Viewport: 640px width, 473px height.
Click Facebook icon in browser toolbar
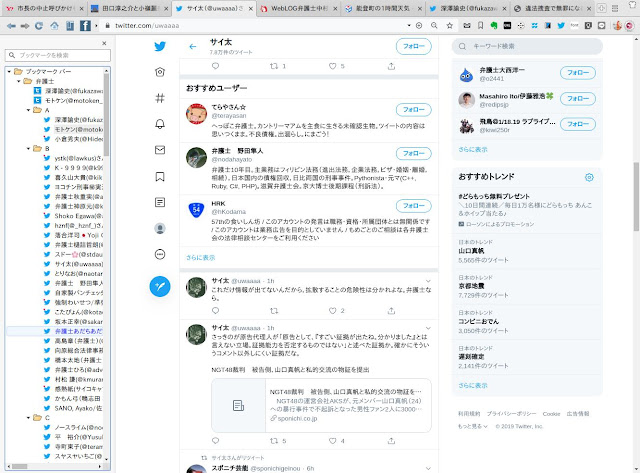[x=85, y=26]
